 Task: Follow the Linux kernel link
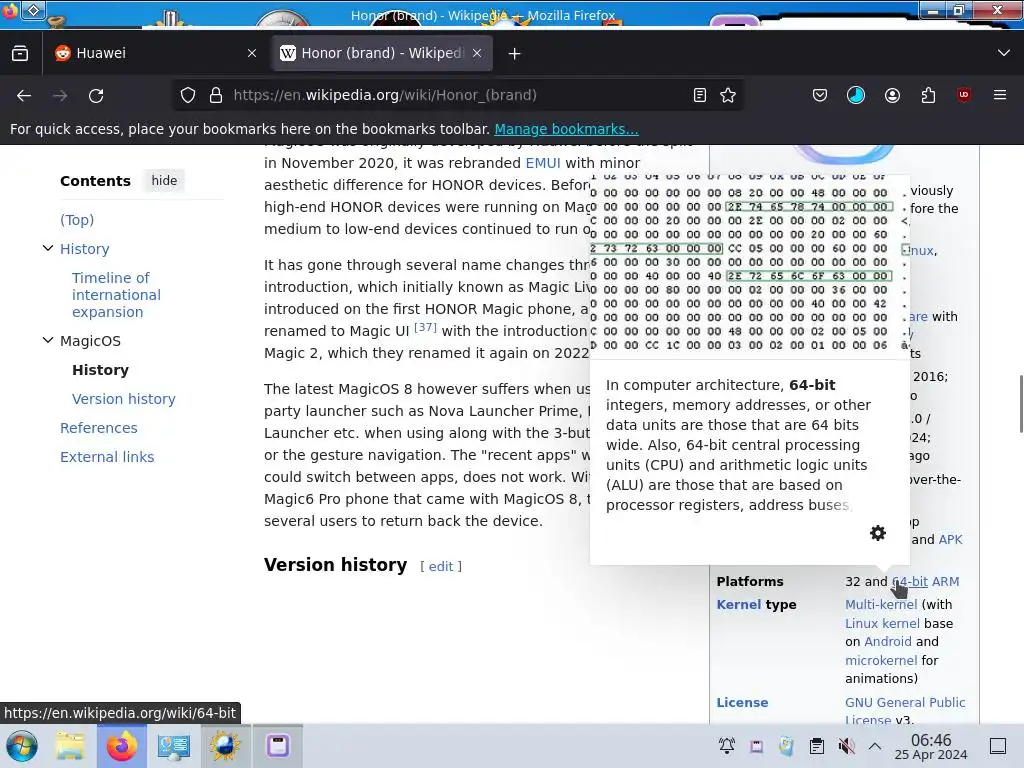[x=882, y=624]
